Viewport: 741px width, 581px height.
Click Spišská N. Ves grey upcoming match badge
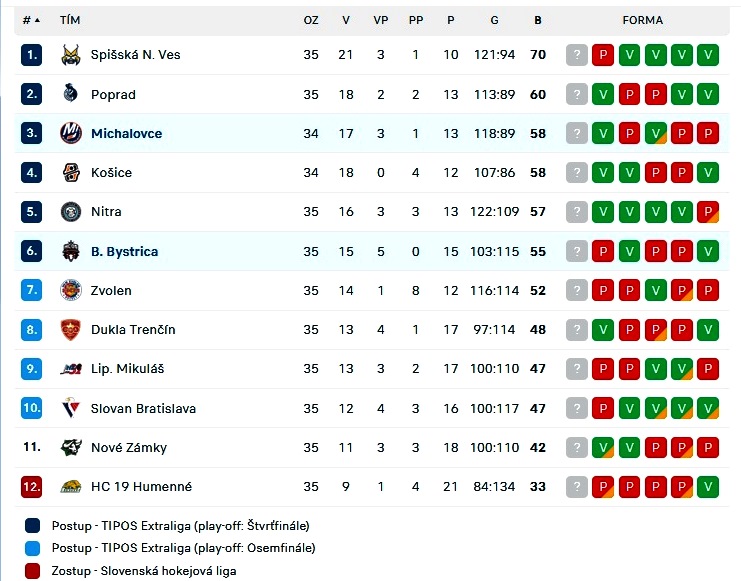(x=577, y=55)
